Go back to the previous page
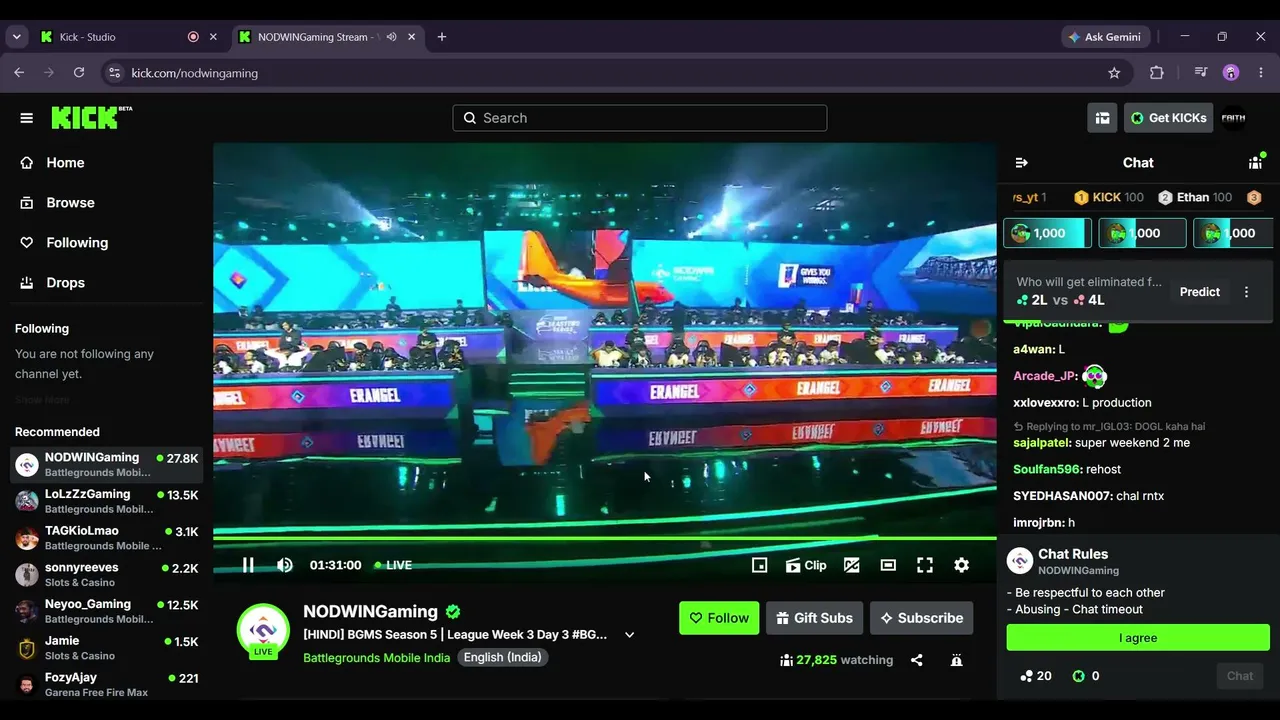Screen dimensions: 1280x720 (19, 73)
